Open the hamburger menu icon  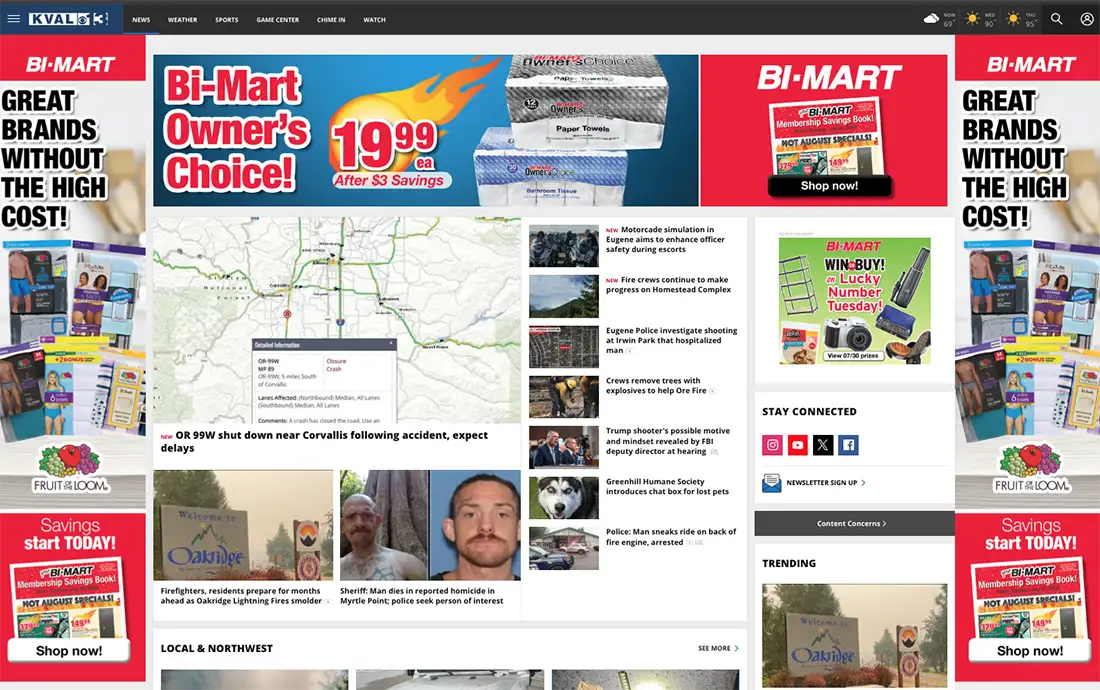(13, 19)
